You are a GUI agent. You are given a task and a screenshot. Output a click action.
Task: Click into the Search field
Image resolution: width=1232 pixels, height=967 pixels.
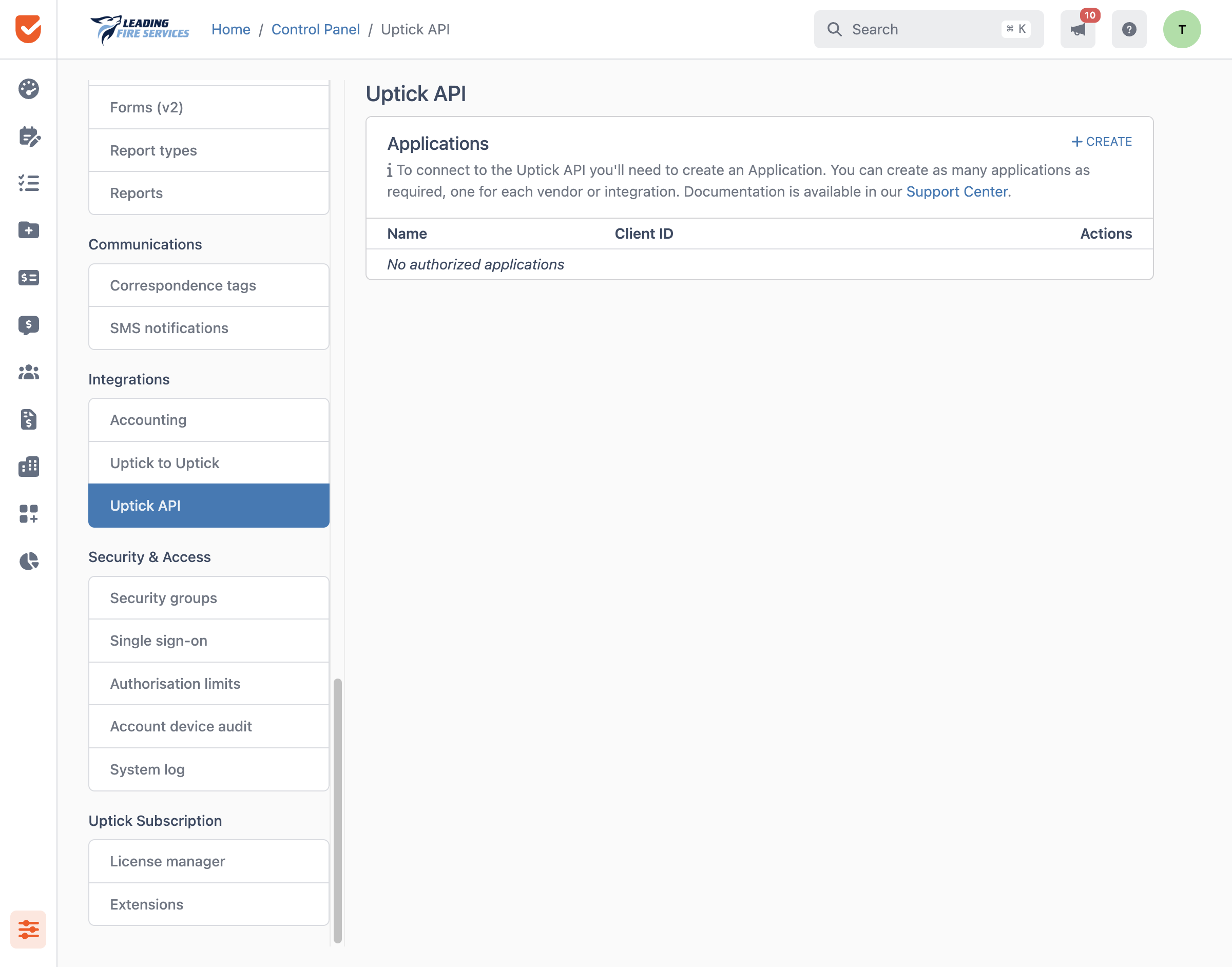[x=929, y=29]
